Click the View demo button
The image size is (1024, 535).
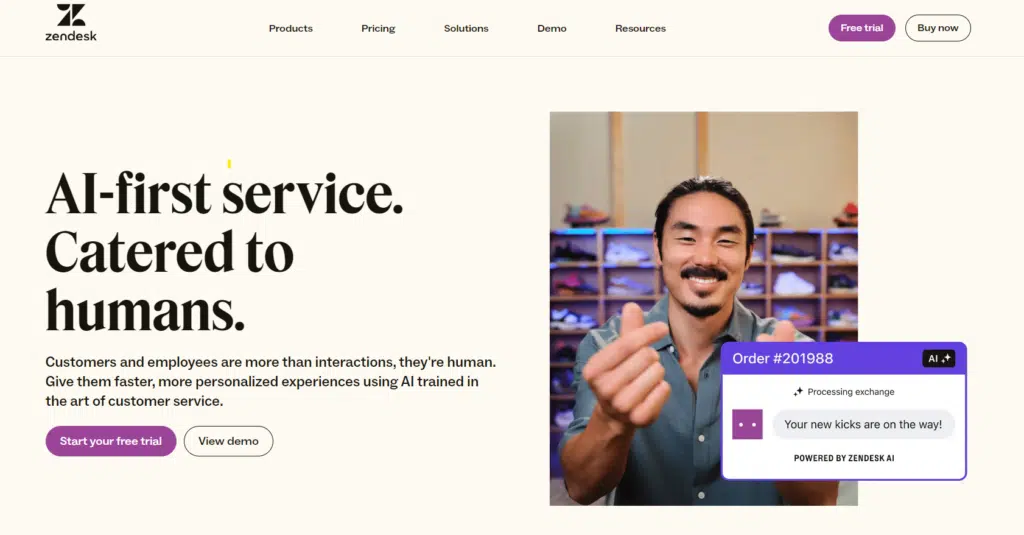tap(229, 441)
